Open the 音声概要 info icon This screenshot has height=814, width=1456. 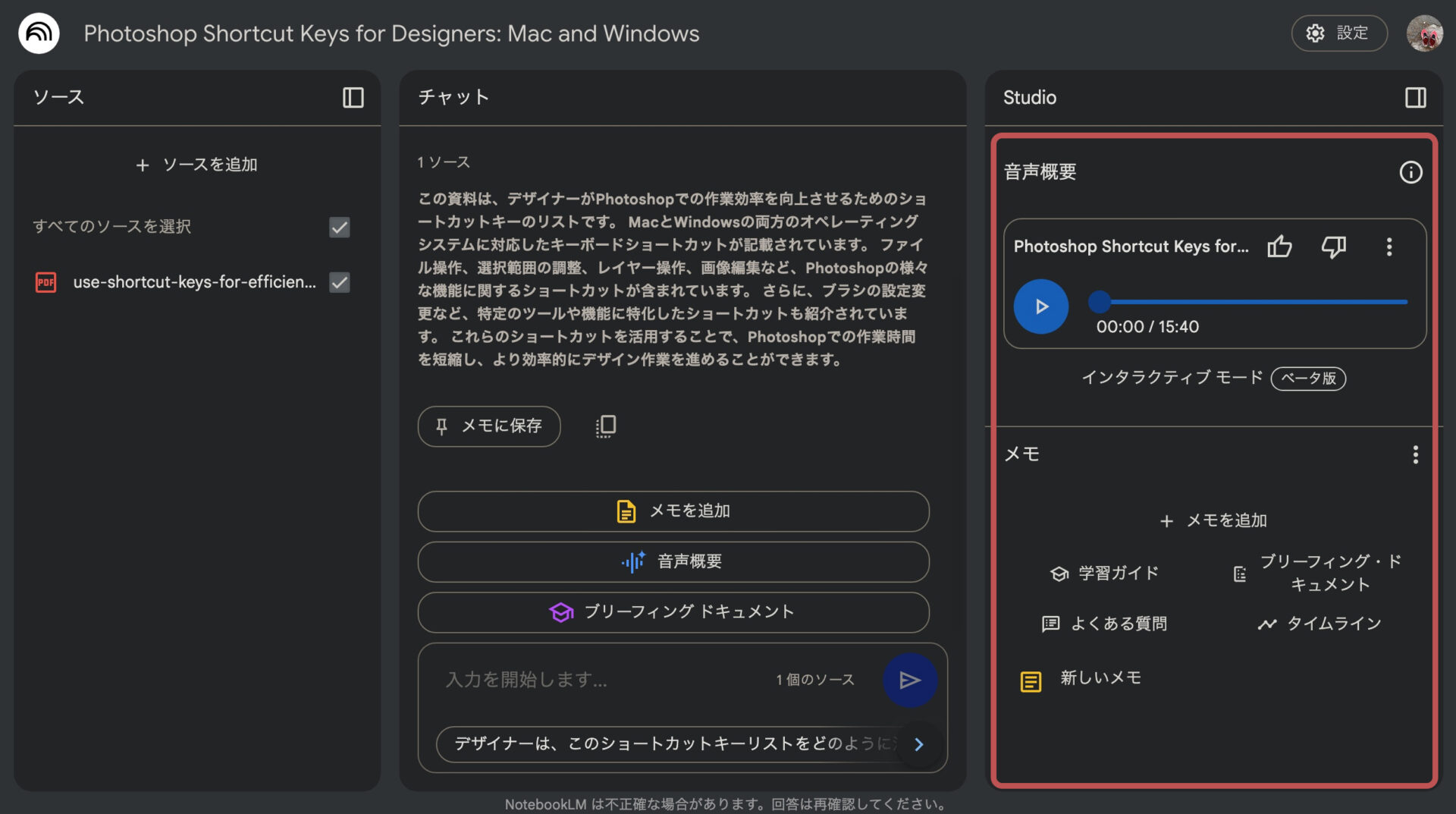[x=1410, y=172]
